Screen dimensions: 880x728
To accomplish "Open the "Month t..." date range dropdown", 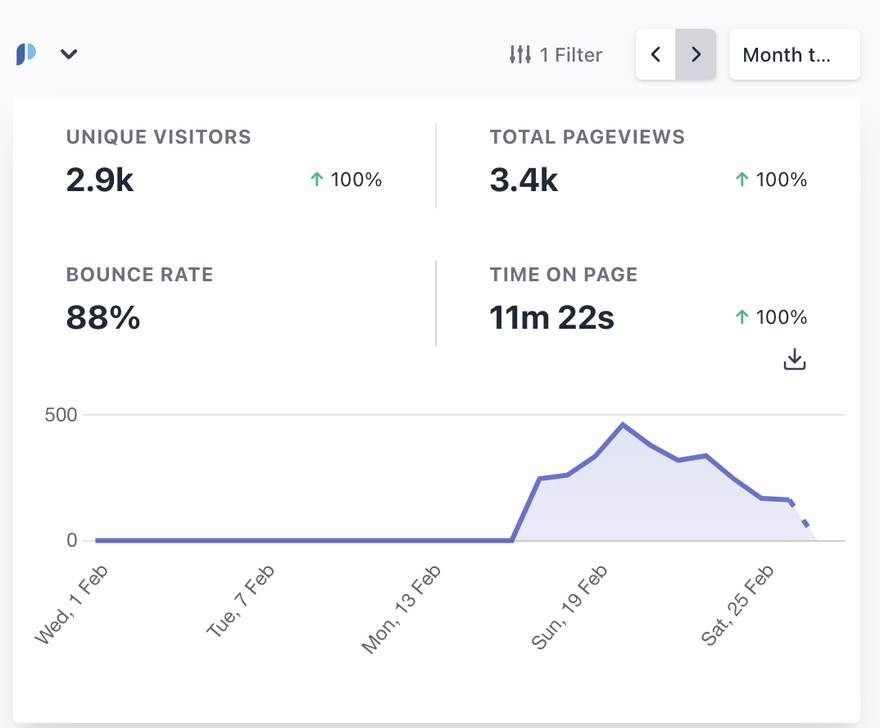I will point(794,54).
